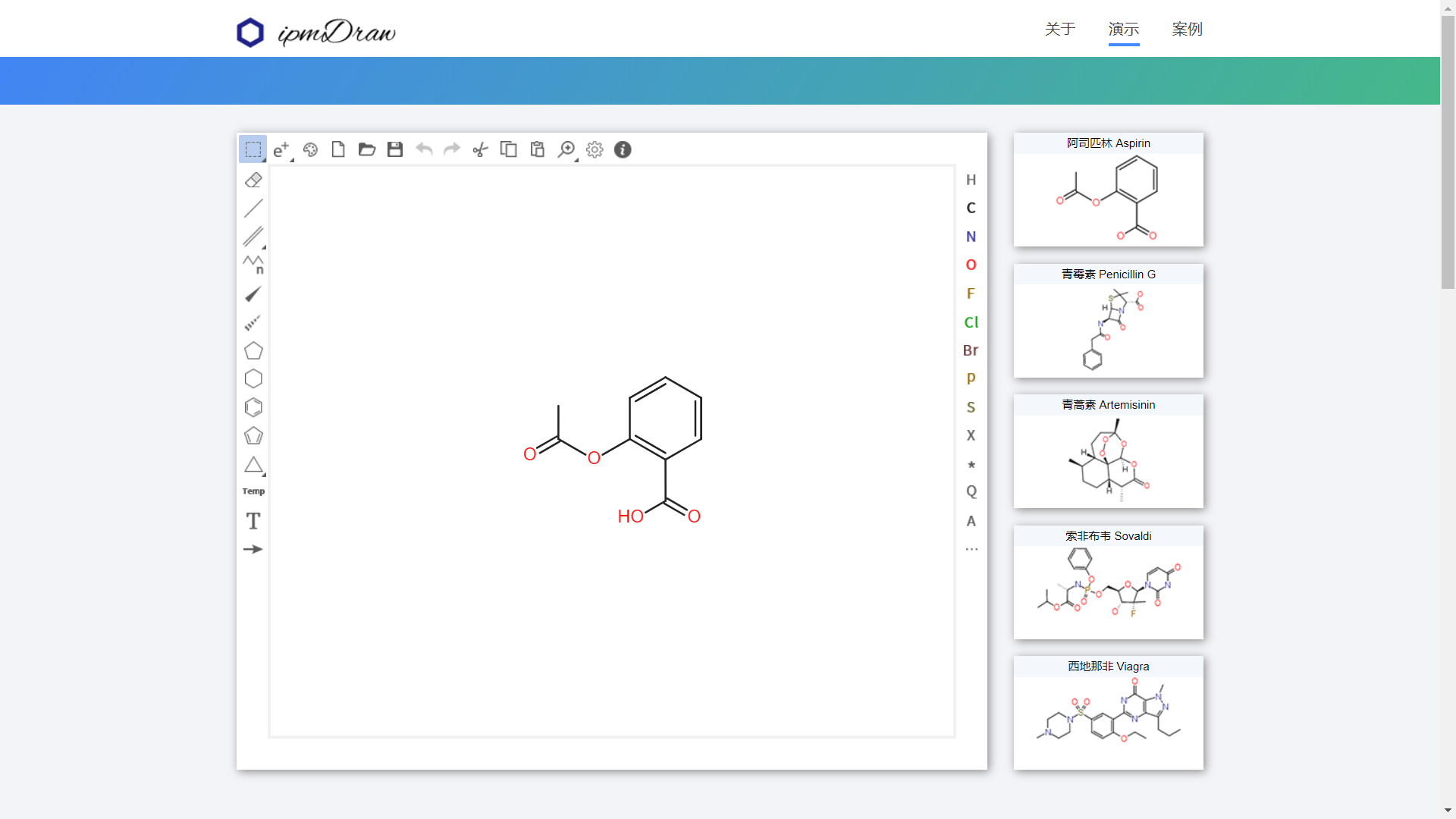Select the cyclopentadiene ring tool
1456x819 pixels.
pyautogui.click(x=253, y=436)
